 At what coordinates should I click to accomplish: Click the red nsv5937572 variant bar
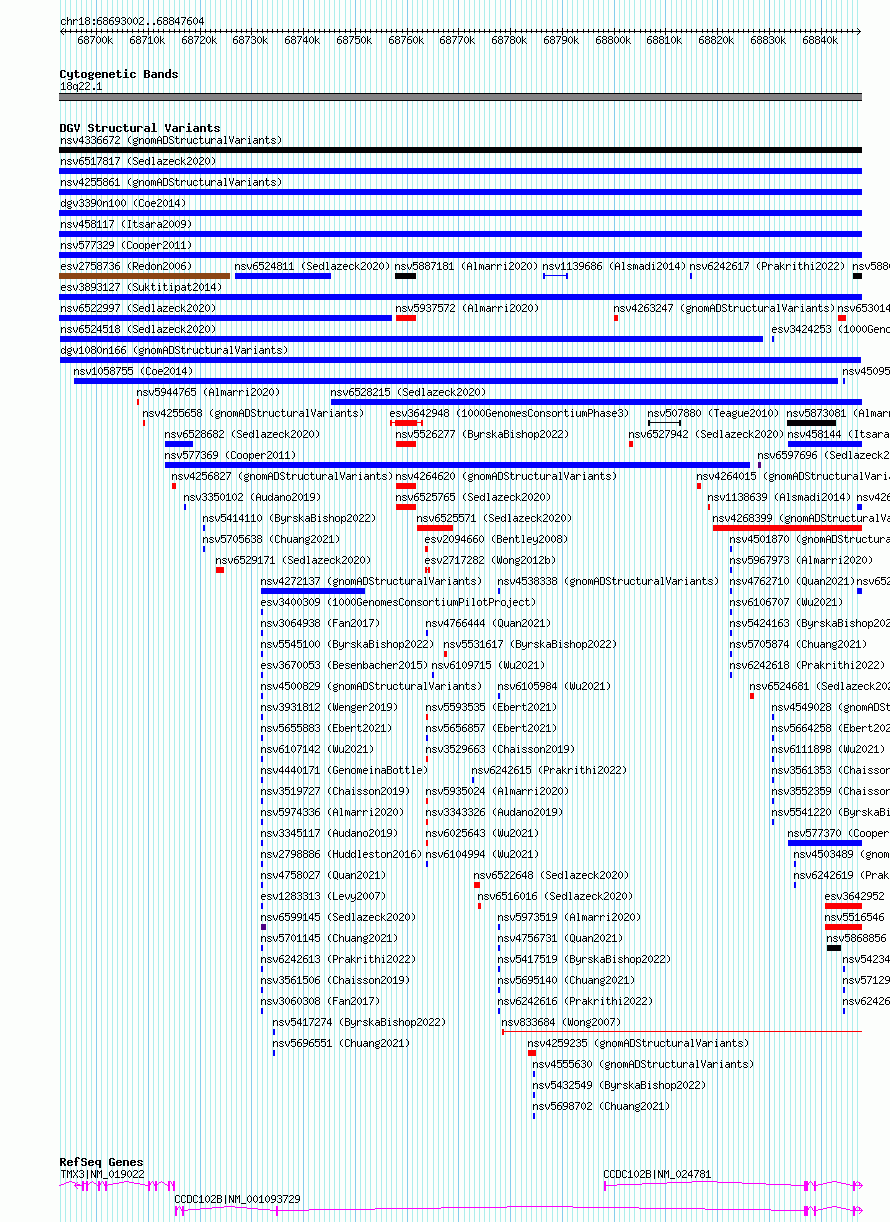[405, 318]
